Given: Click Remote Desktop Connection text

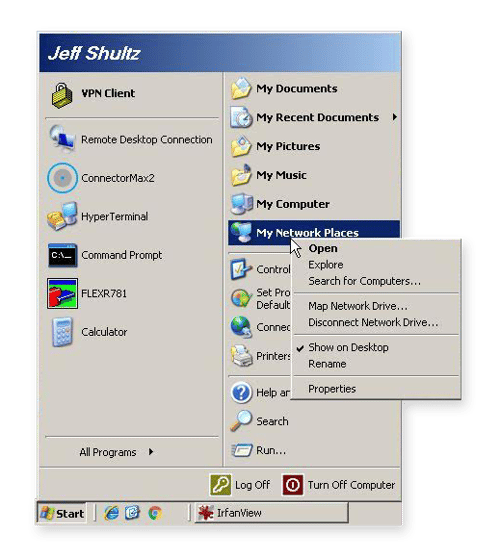Looking at the screenshot, I should 147,140.
